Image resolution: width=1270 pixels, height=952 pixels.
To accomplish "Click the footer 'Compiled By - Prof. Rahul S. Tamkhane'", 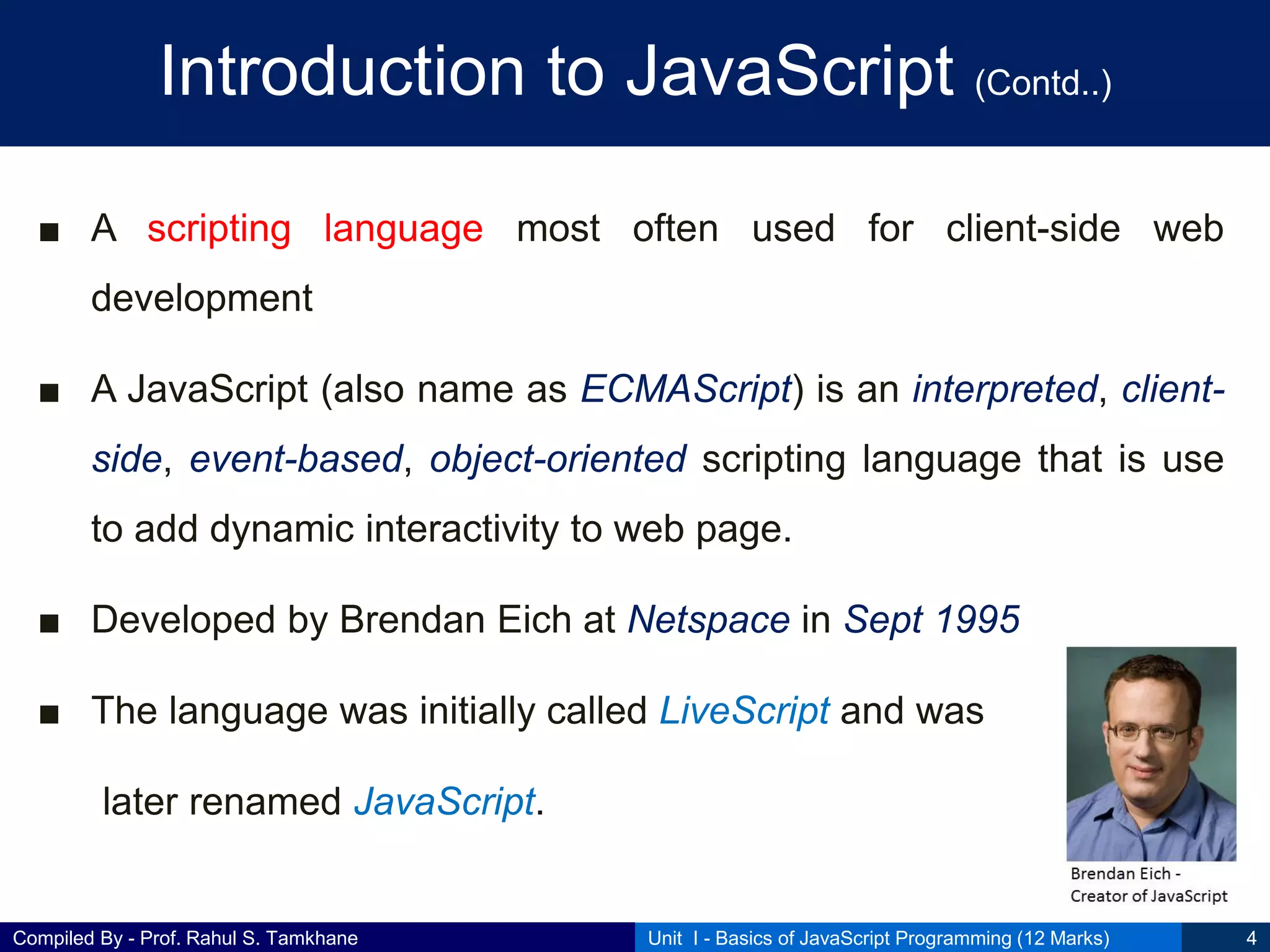I will click(x=185, y=938).
